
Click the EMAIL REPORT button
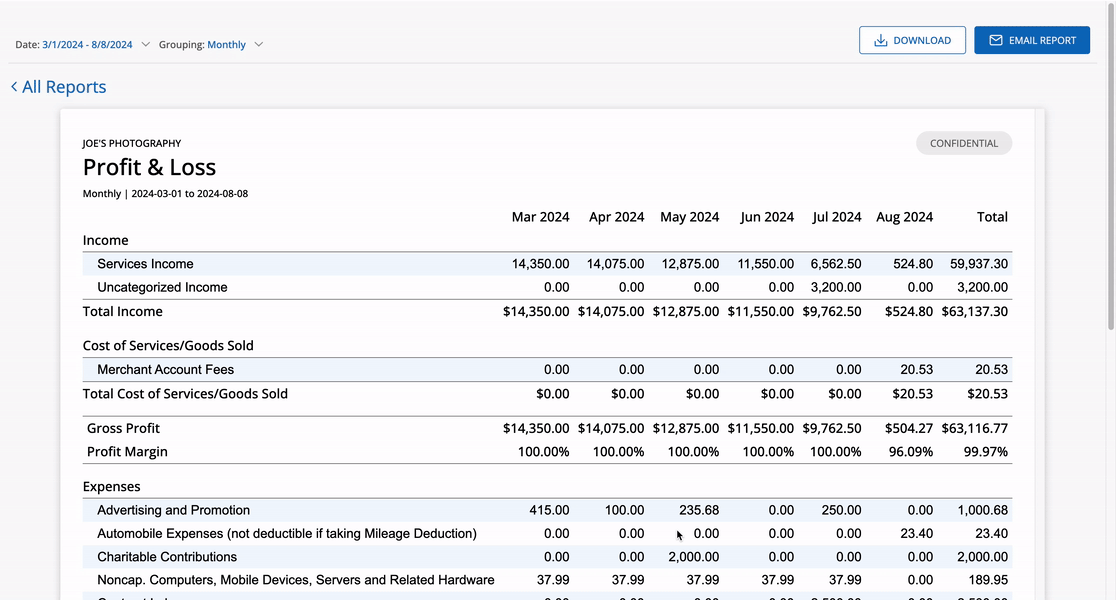(1032, 40)
